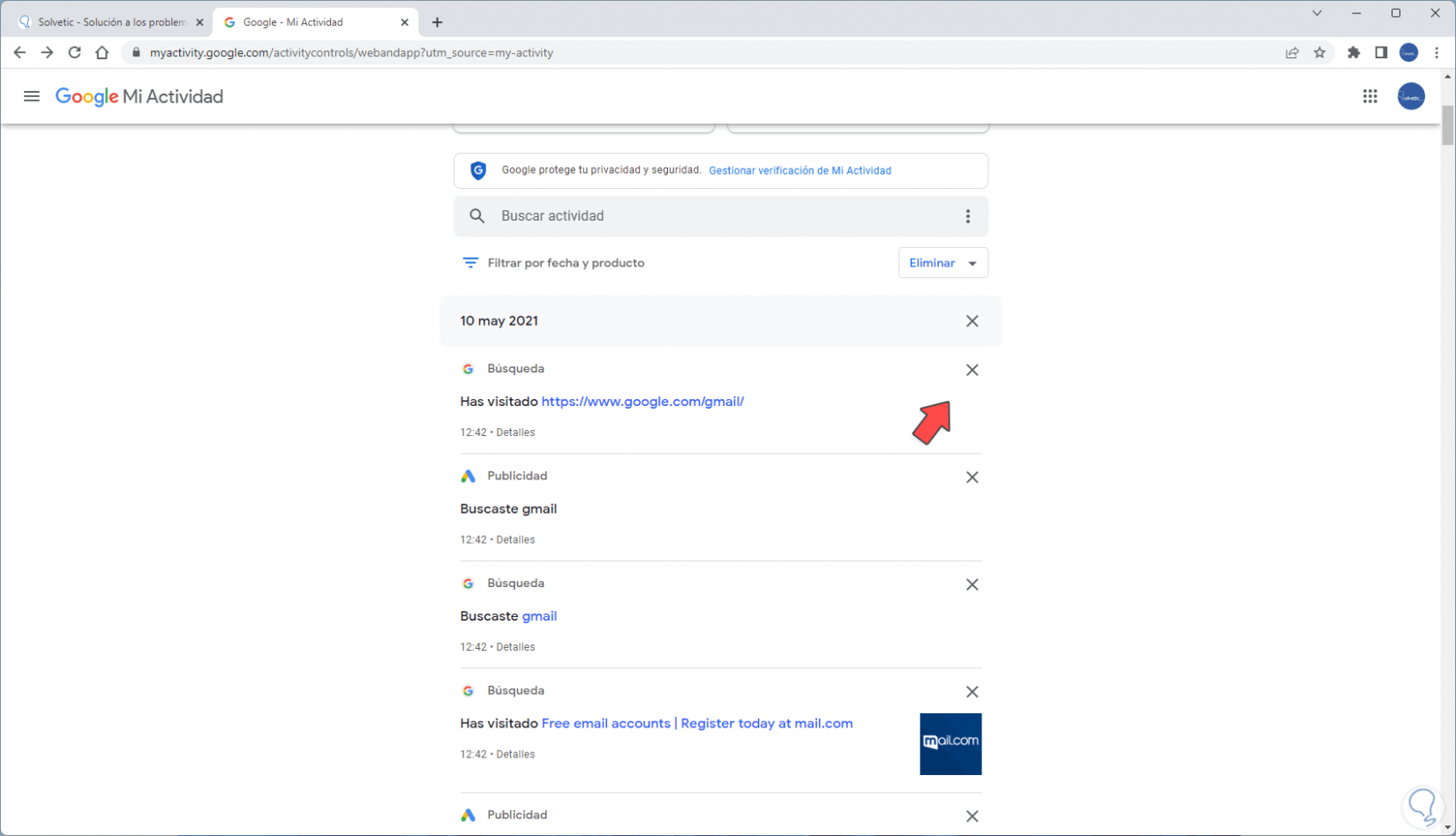
Task: Click the scrollbar down arrow
Action: point(1447,828)
